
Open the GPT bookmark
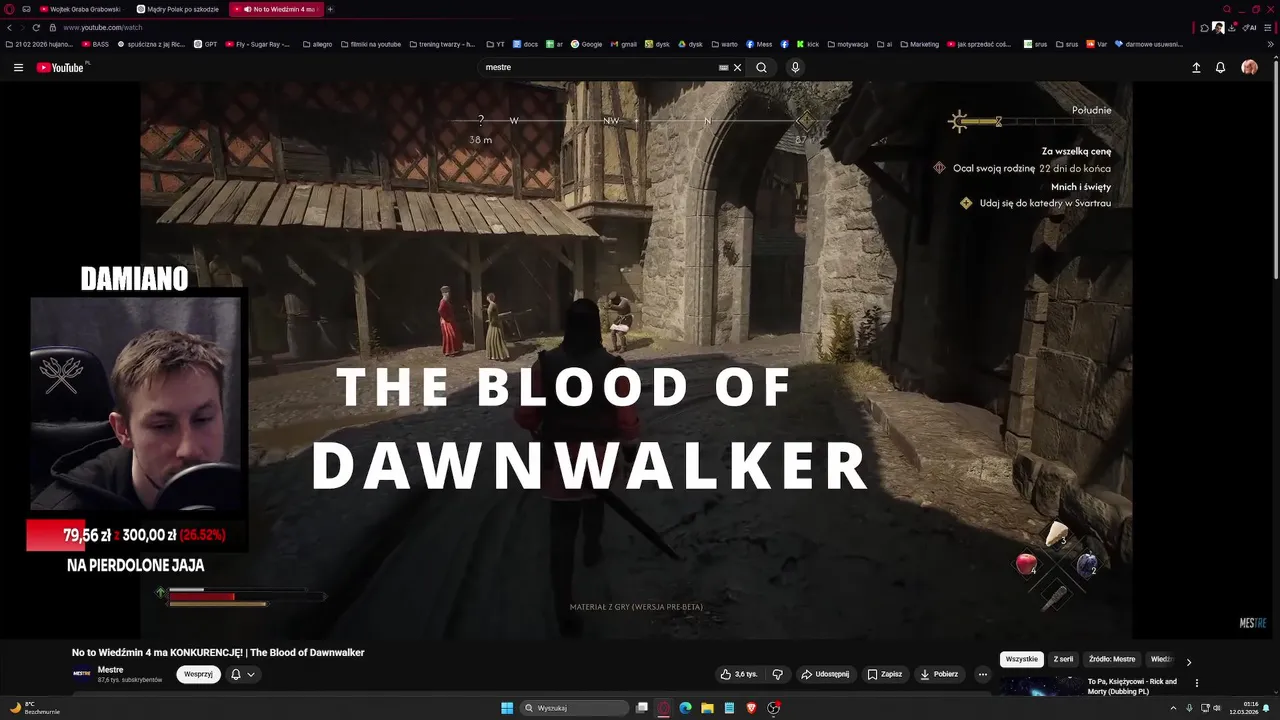(205, 44)
